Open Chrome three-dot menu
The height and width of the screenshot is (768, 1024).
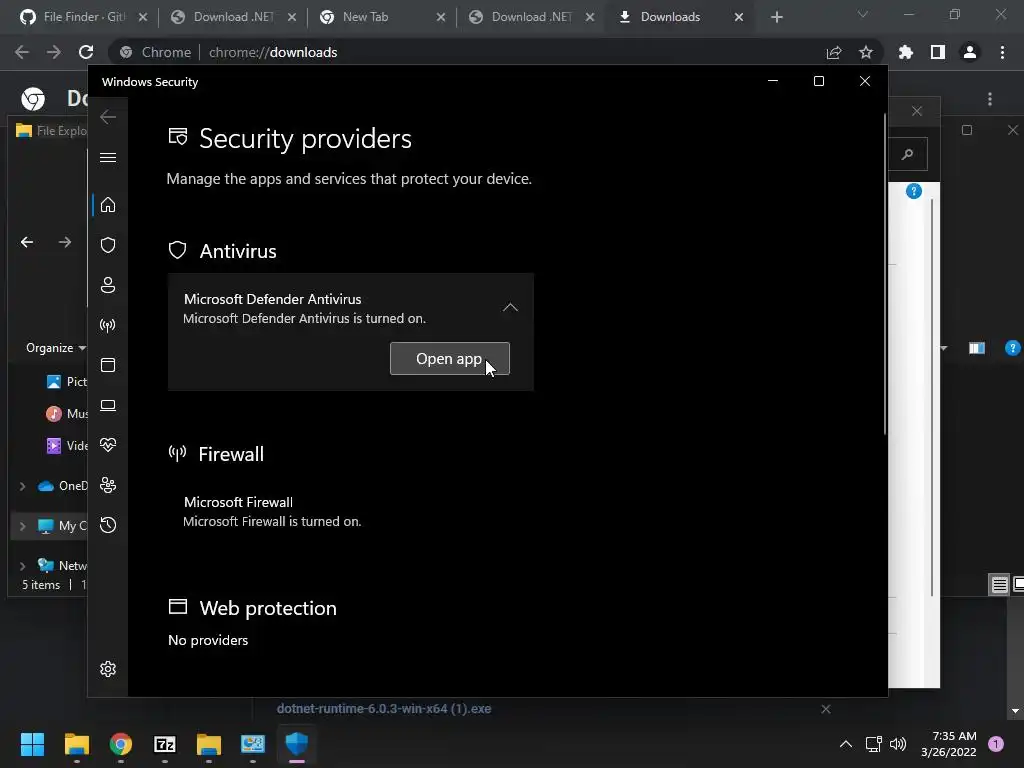click(1002, 52)
